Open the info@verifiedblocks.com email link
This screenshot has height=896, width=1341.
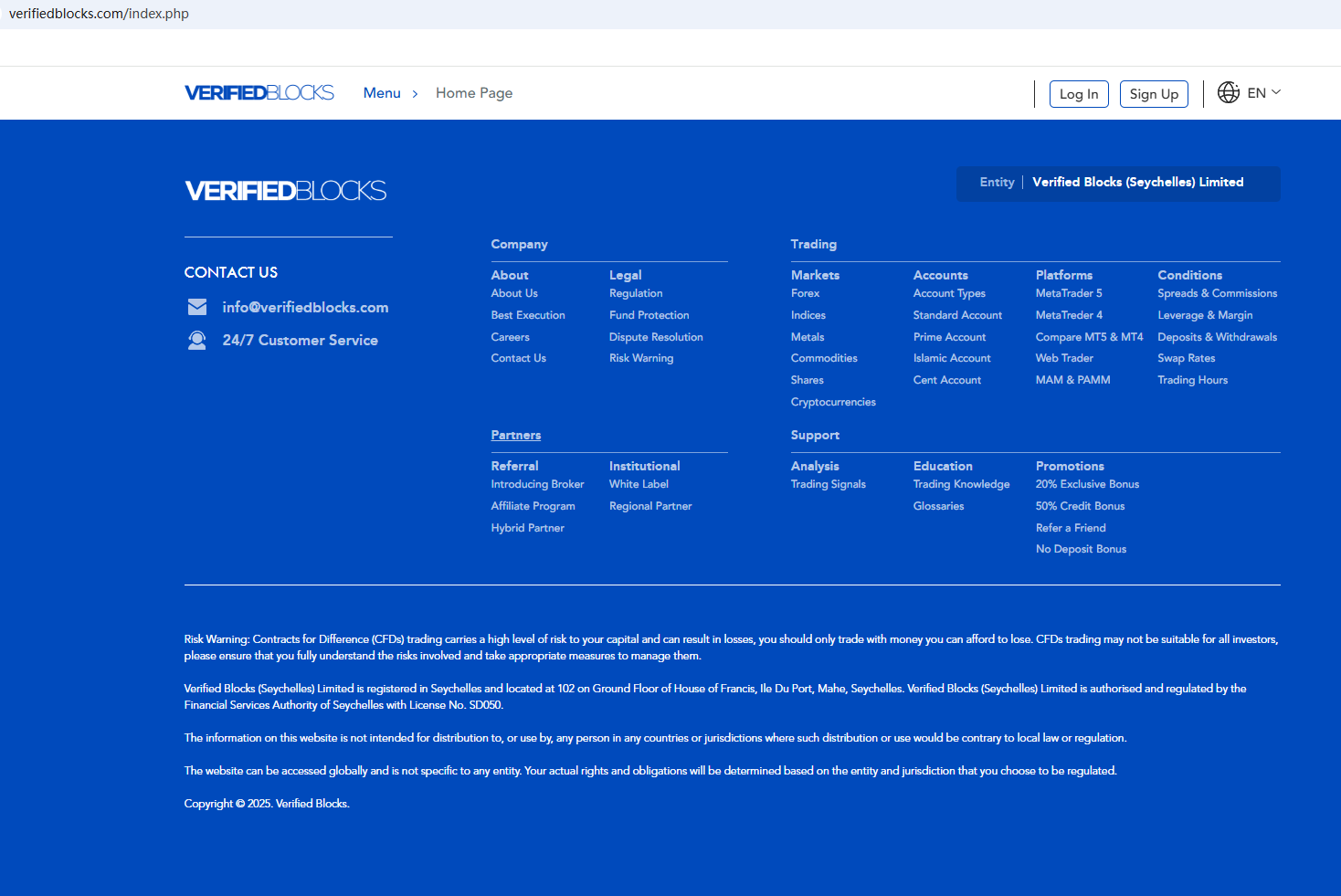pos(305,308)
